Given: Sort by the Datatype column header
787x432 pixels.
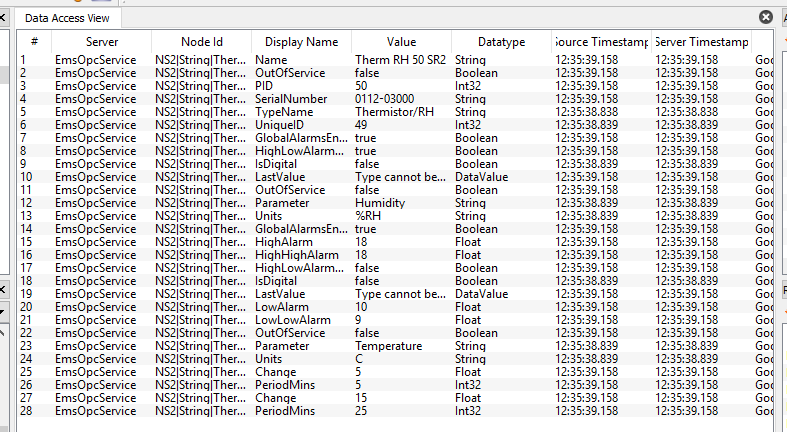Looking at the screenshot, I should (501, 42).
